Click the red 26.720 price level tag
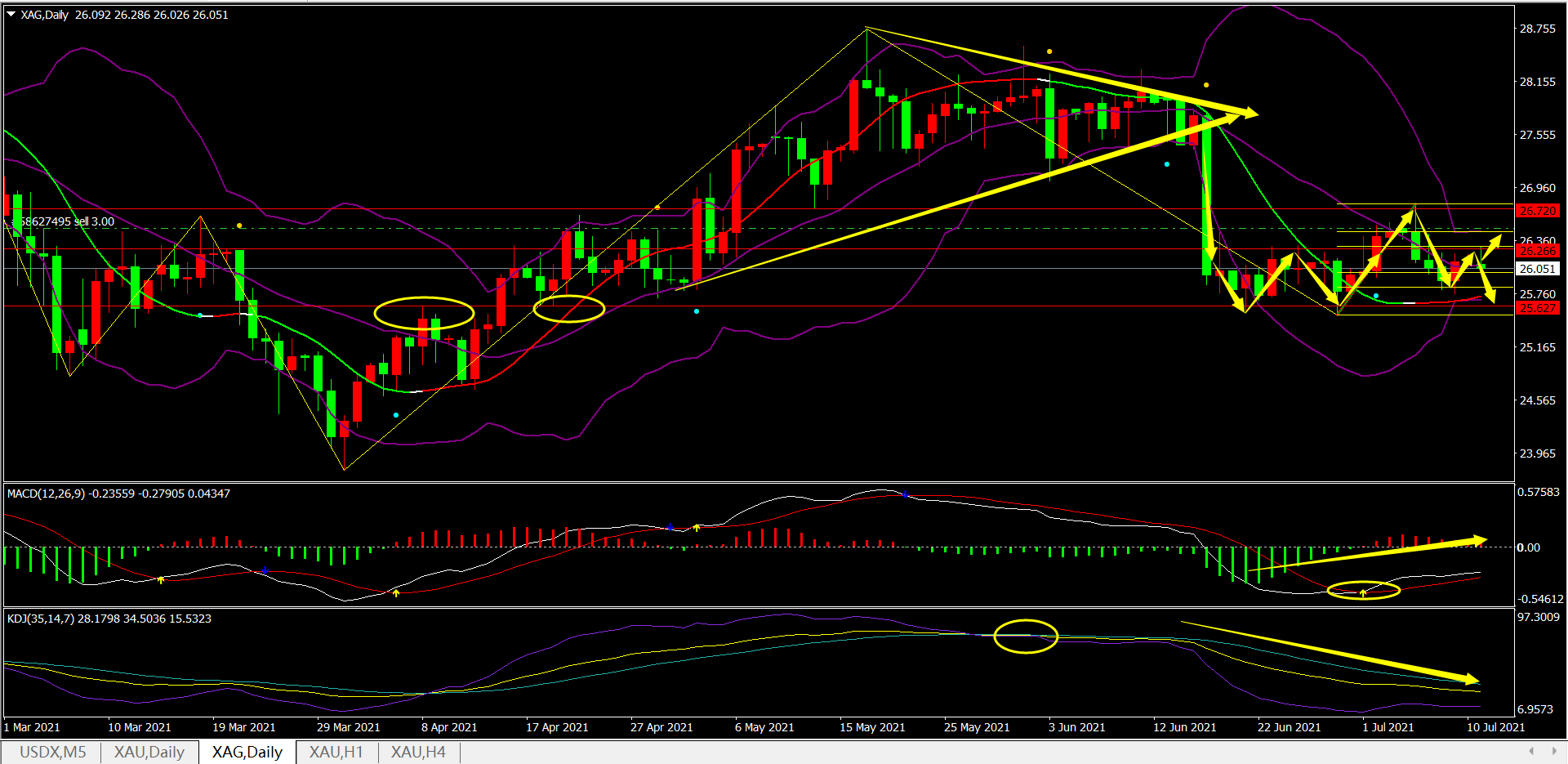 (1537, 211)
